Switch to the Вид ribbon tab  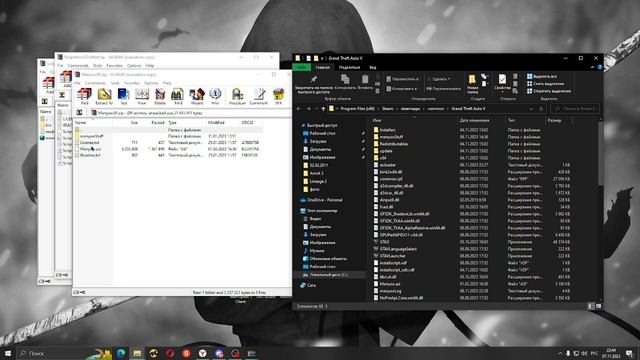(373, 67)
